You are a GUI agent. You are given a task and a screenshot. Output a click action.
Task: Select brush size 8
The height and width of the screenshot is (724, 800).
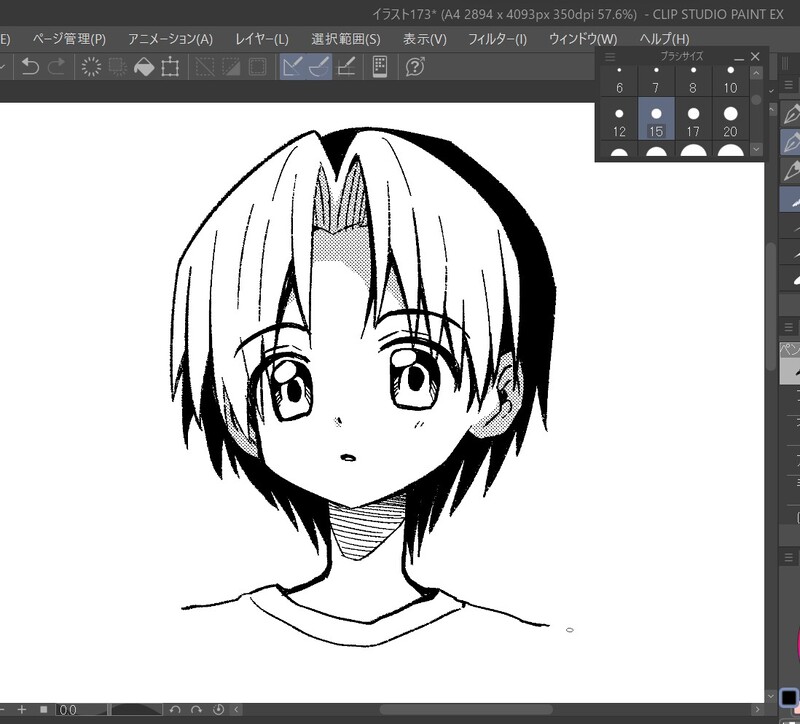[693, 81]
